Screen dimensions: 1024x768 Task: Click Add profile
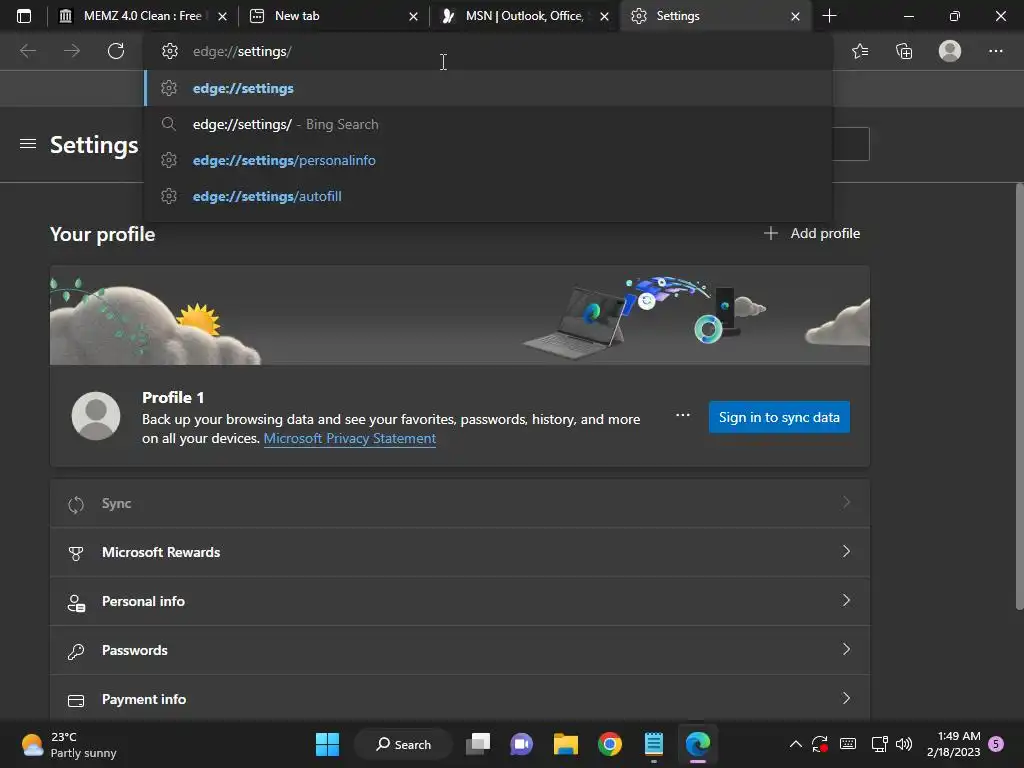click(x=812, y=233)
